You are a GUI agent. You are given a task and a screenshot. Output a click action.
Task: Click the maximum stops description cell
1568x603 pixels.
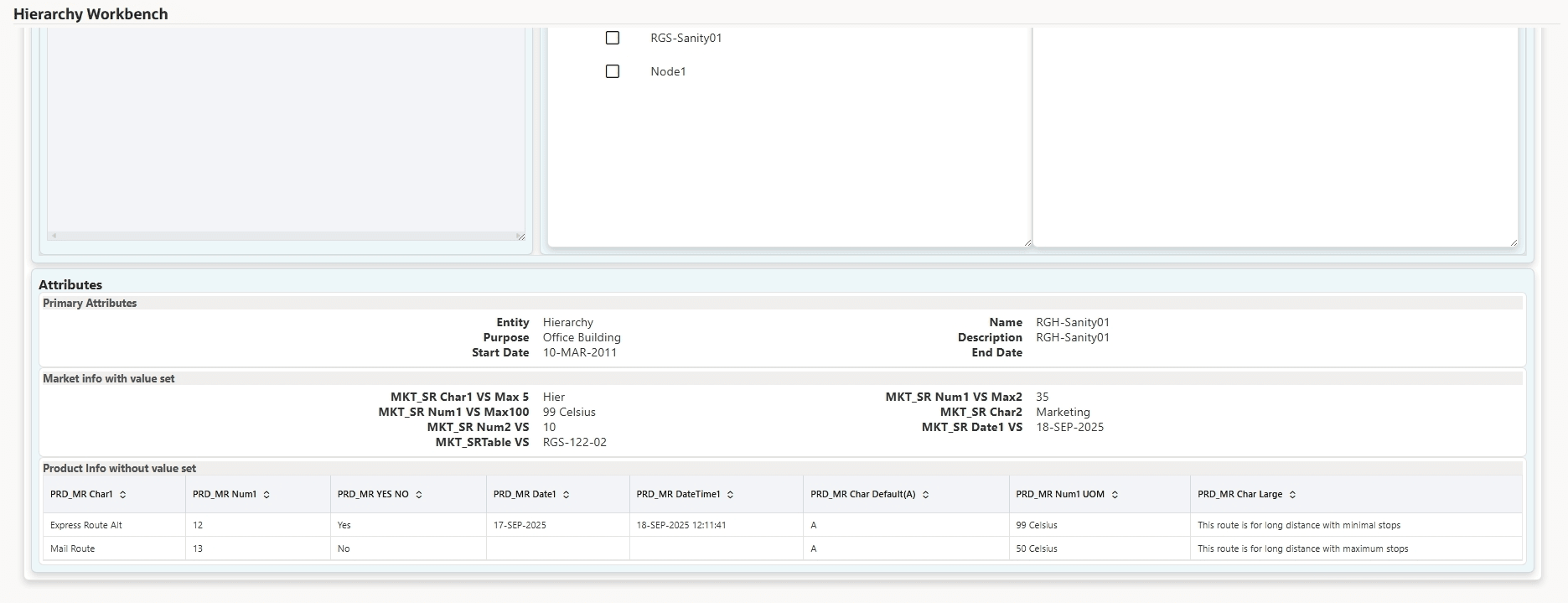pyautogui.click(x=1356, y=548)
